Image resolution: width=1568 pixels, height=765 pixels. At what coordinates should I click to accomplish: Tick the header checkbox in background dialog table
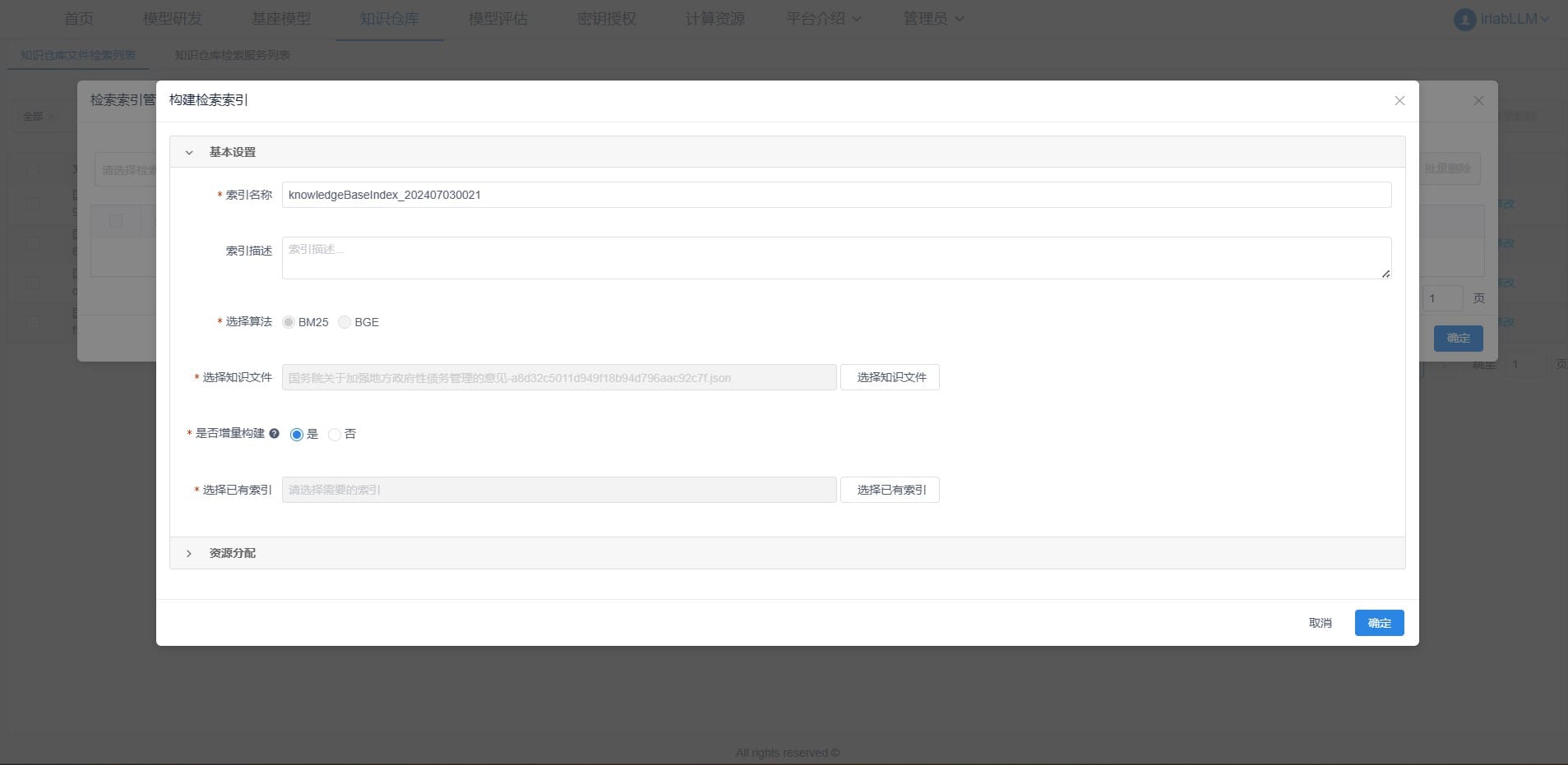pos(116,221)
